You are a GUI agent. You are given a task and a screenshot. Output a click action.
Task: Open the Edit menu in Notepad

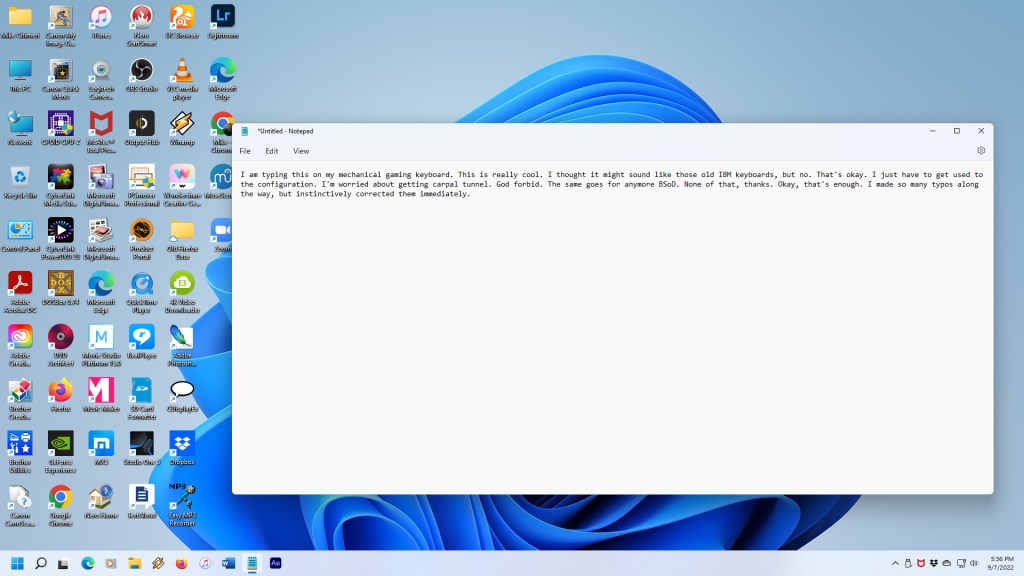click(x=272, y=151)
